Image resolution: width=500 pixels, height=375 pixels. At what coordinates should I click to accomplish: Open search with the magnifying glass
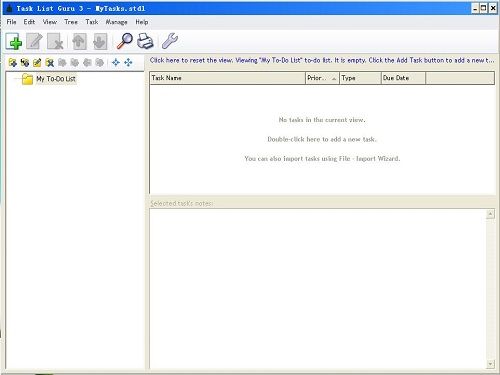pyautogui.click(x=125, y=41)
